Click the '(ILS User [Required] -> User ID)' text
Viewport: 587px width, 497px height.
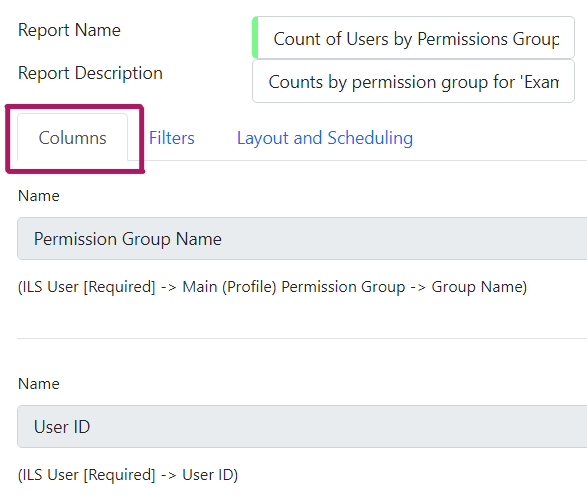point(128,475)
